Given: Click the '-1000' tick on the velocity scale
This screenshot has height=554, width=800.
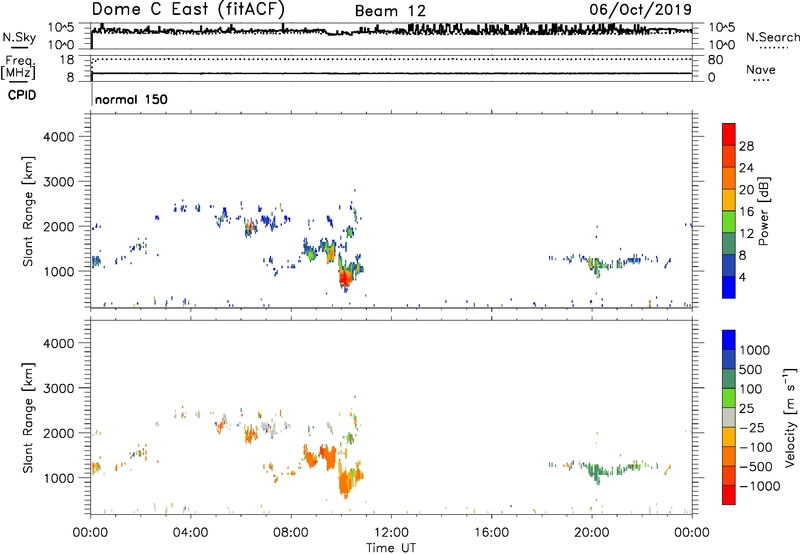Looking at the screenshot, I should pyautogui.click(x=760, y=486).
